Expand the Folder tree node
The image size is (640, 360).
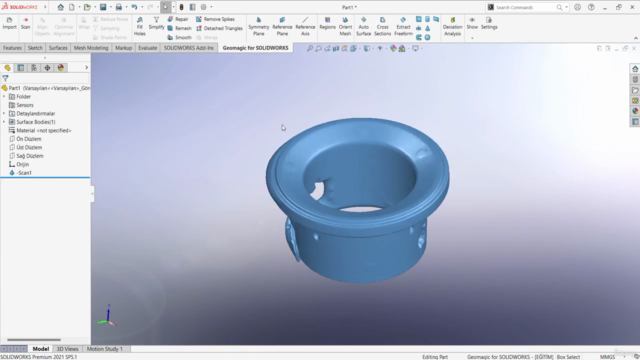pos(4,97)
